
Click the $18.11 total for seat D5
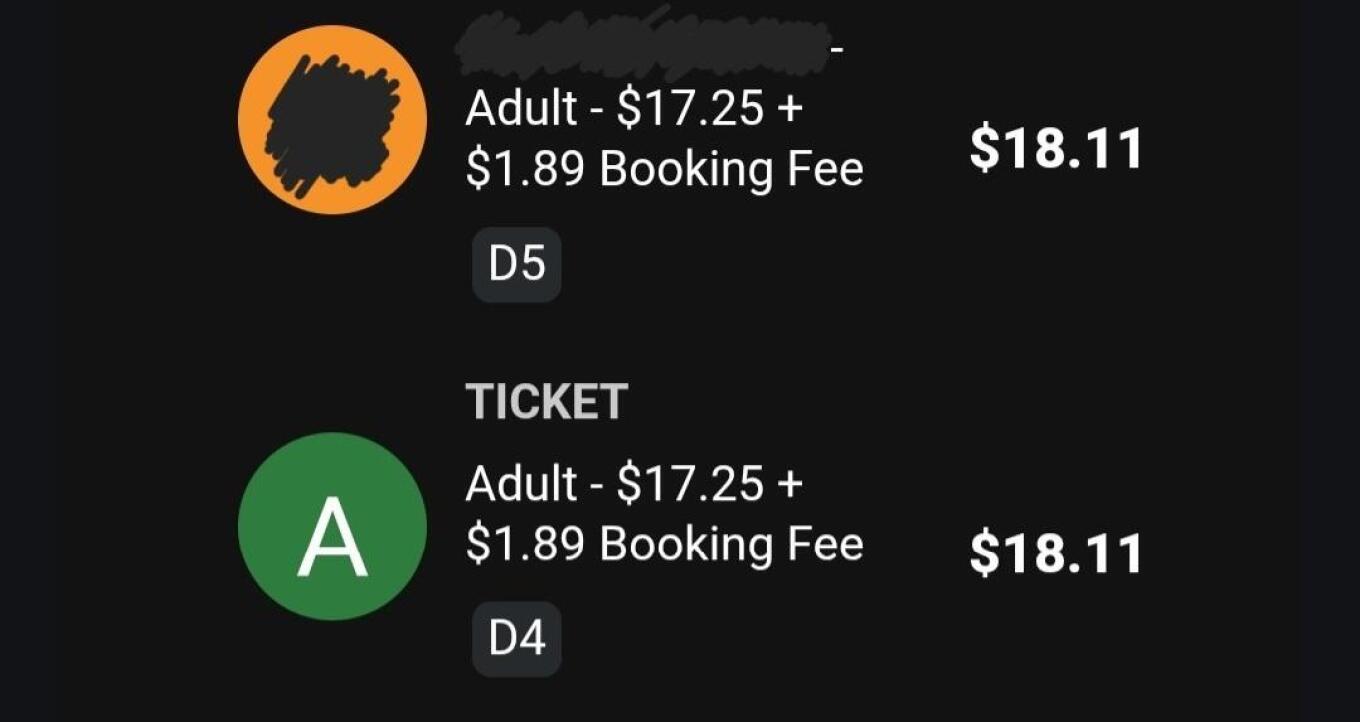point(1055,149)
